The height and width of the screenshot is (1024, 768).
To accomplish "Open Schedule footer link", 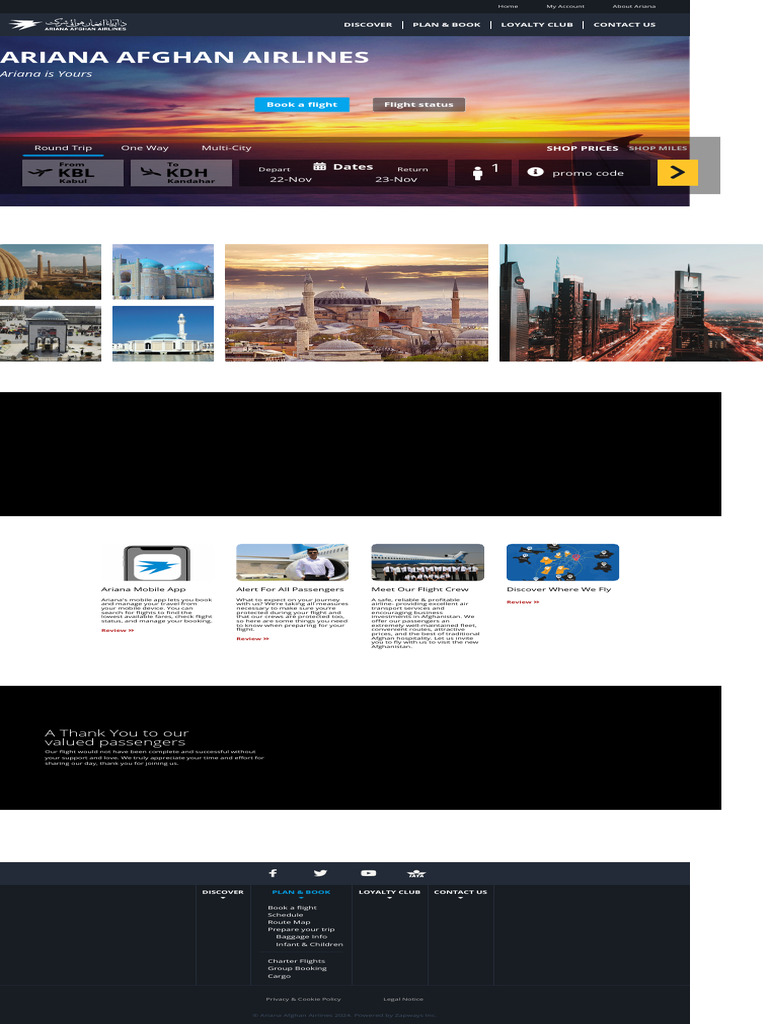I will click(x=285, y=915).
